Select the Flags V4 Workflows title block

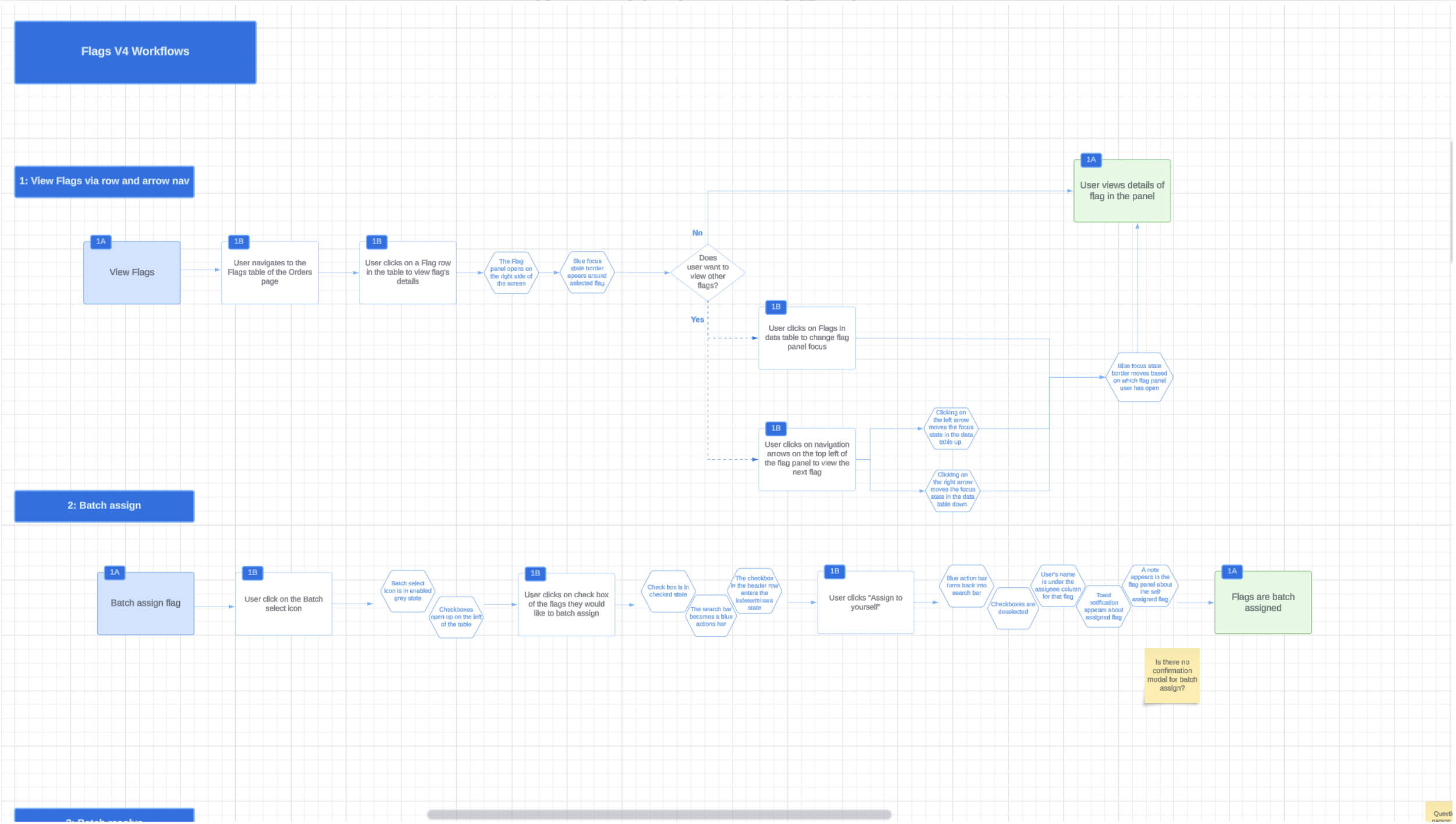pyautogui.click(x=135, y=52)
